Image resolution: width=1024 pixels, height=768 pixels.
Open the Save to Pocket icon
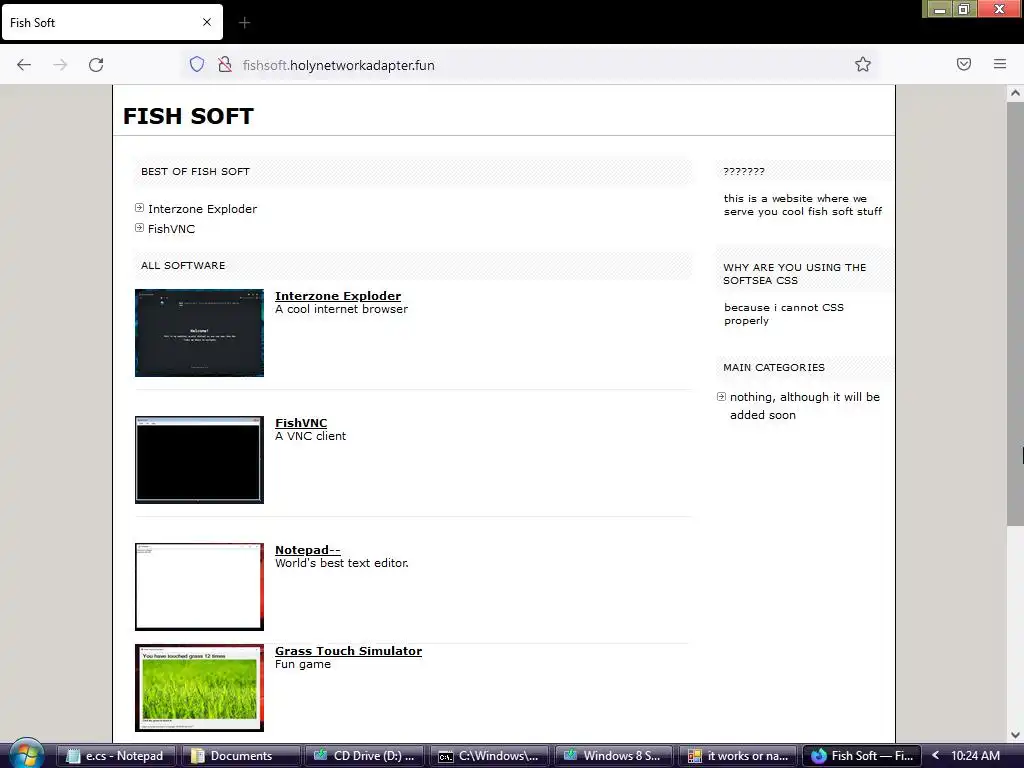pyautogui.click(x=964, y=64)
